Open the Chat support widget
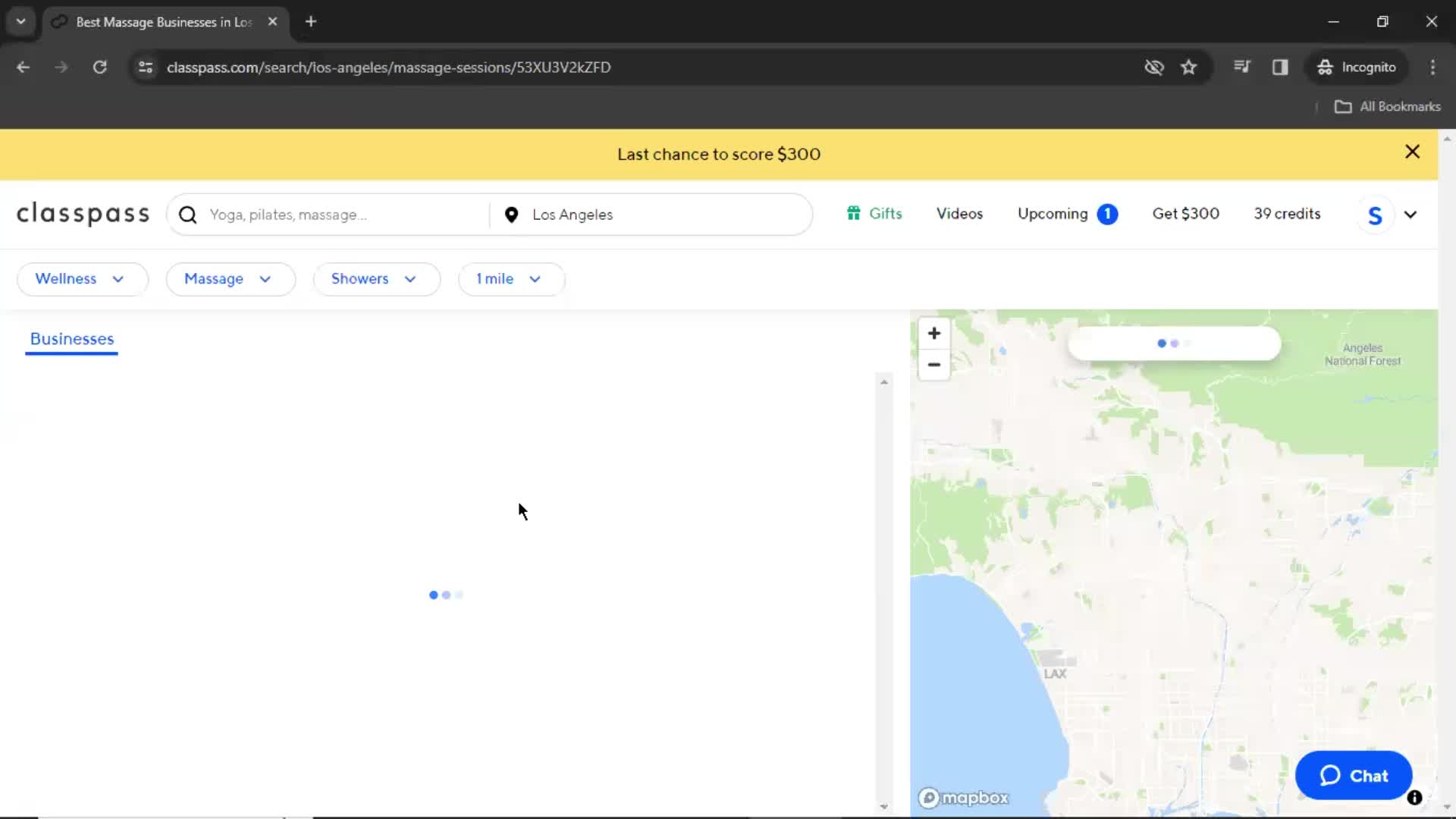1456x819 pixels. click(x=1354, y=776)
